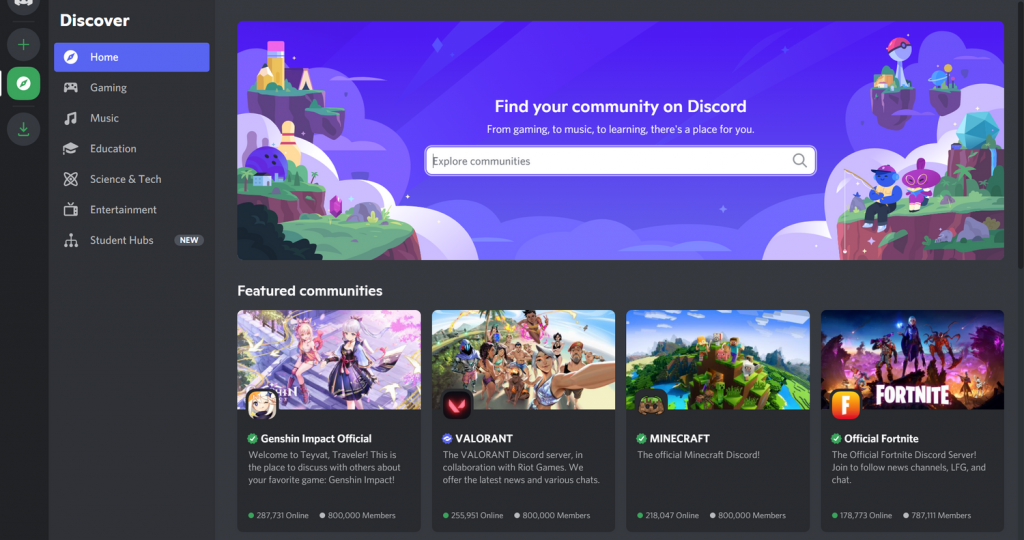Click the verified badge beside MINECRAFT
This screenshot has width=1024, height=540.
click(641, 439)
